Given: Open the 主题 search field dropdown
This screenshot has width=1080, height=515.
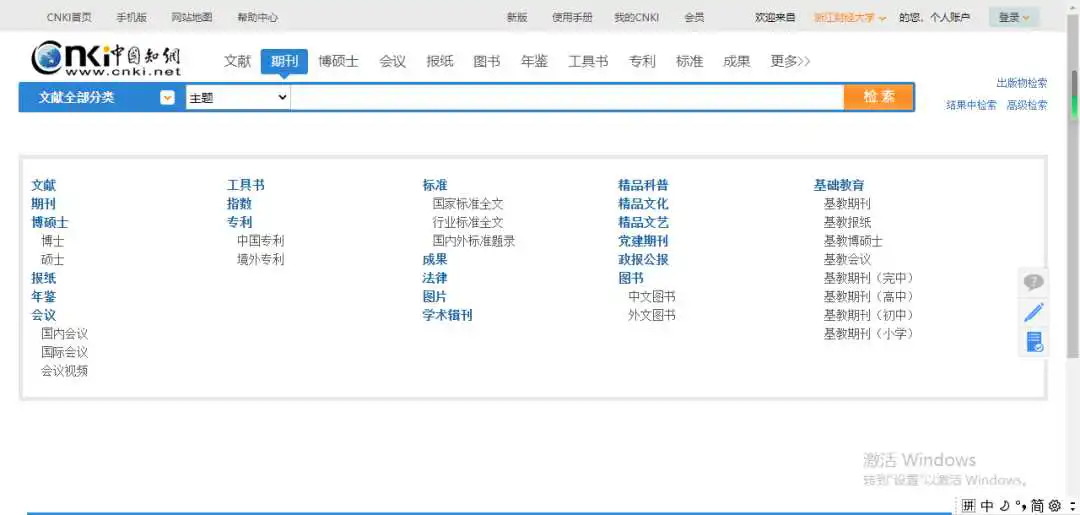Looking at the screenshot, I should 238,98.
